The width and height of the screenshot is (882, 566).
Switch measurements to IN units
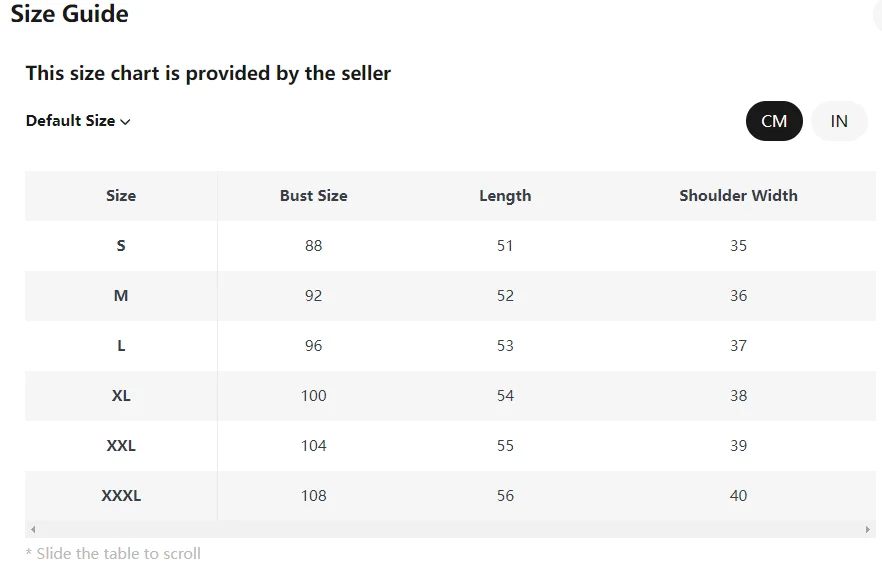pyautogui.click(x=838, y=121)
